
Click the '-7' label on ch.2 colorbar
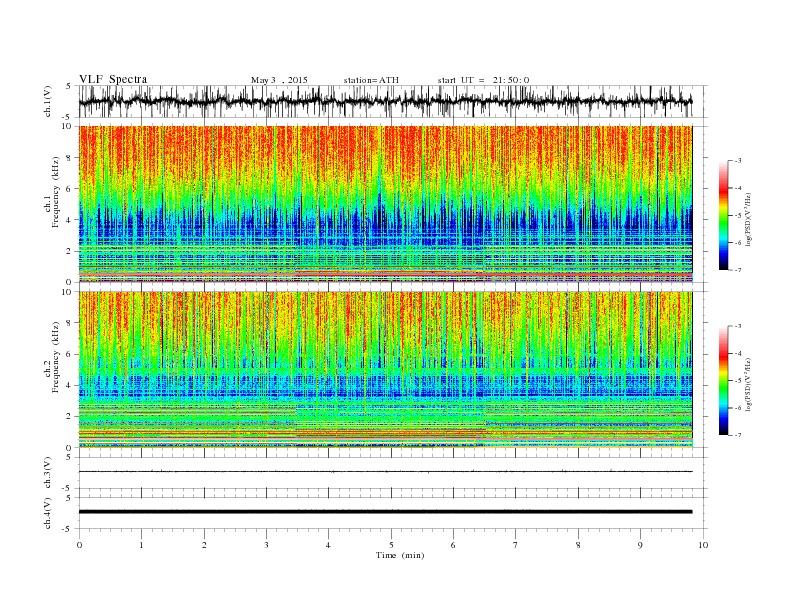[738, 435]
